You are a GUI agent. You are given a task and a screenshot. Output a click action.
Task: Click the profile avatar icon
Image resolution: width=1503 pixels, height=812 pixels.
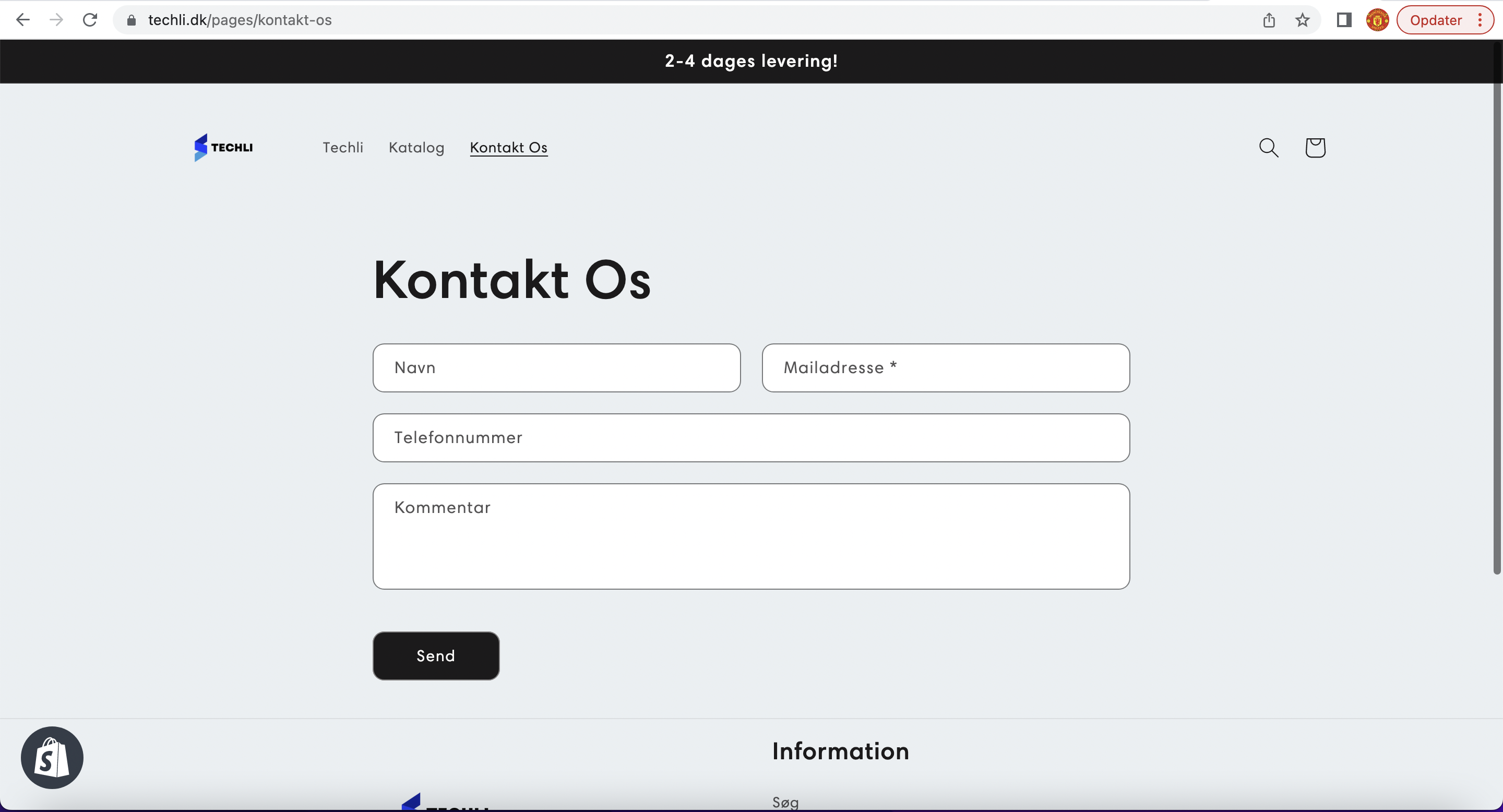pyautogui.click(x=1377, y=20)
